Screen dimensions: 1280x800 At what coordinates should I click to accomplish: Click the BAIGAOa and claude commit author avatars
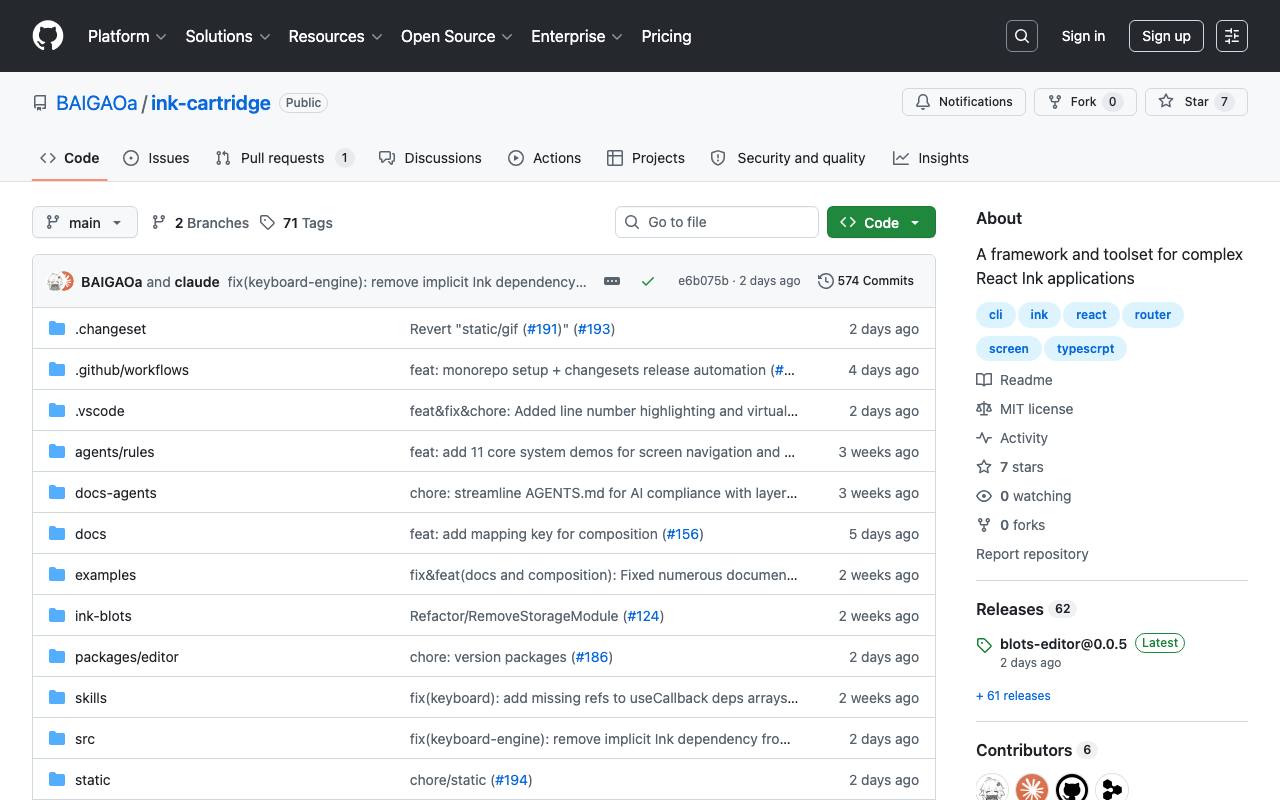click(x=61, y=281)
